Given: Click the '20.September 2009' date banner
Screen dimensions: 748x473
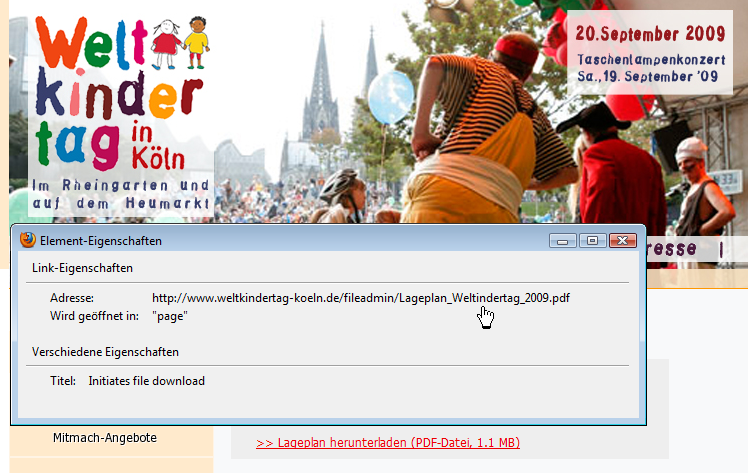Looking at the screenshot, I should click(x=650, y=33).
